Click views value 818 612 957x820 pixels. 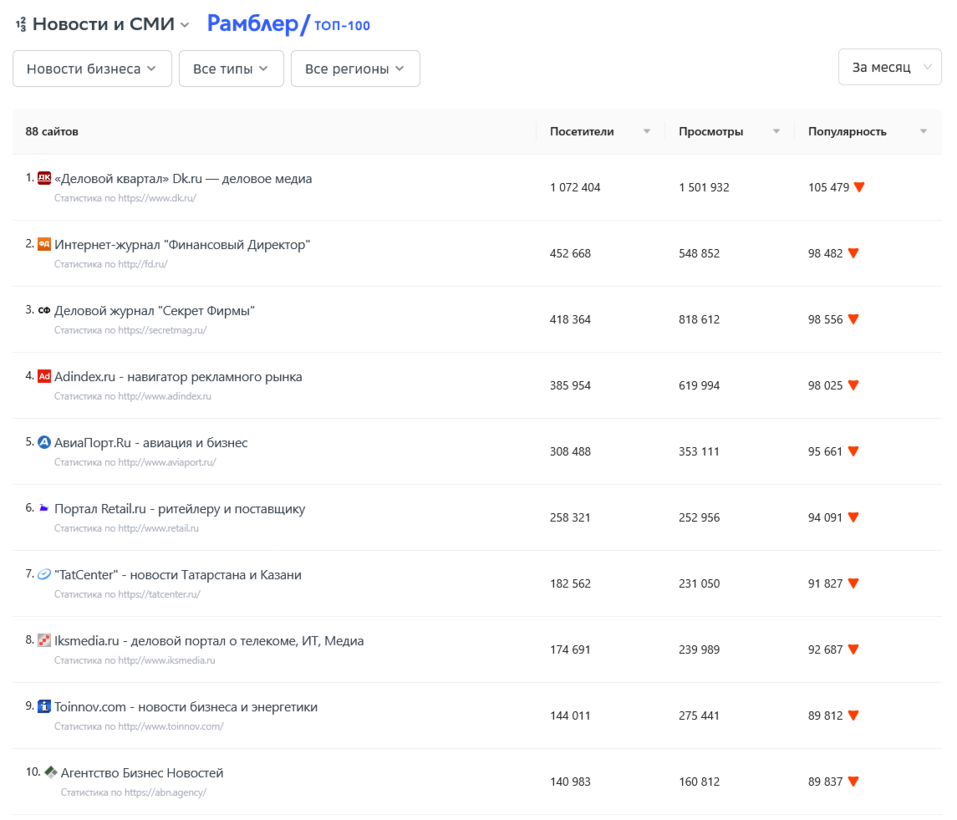tap(699, 319)
